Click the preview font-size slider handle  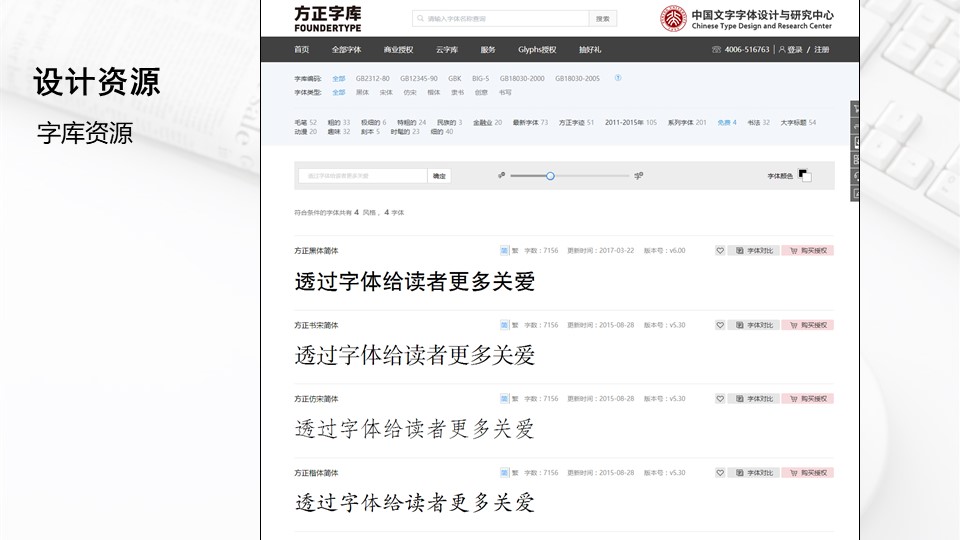coord(550,176)
